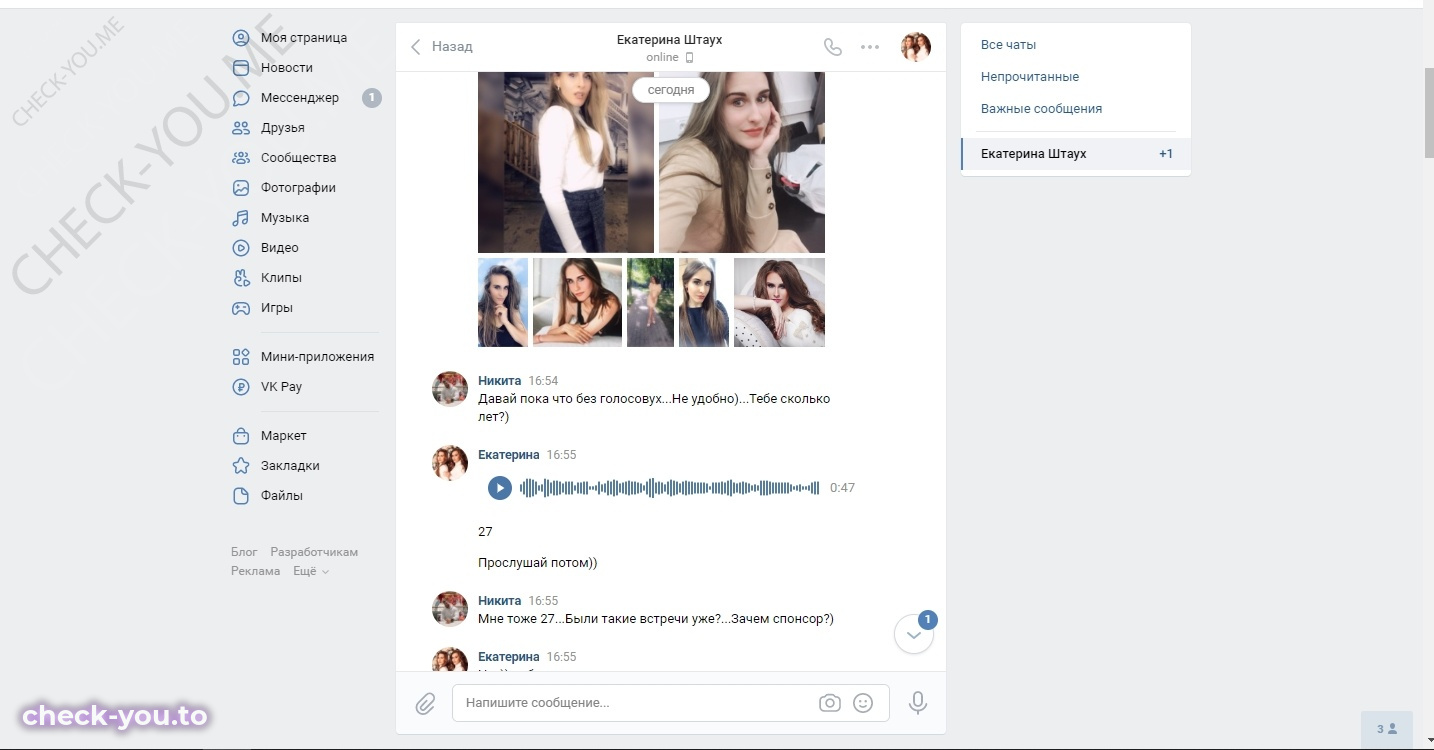Screen dimensions: 1434x750
Task: Open the VK Pay ruble icon
Action: coord(241,387)
